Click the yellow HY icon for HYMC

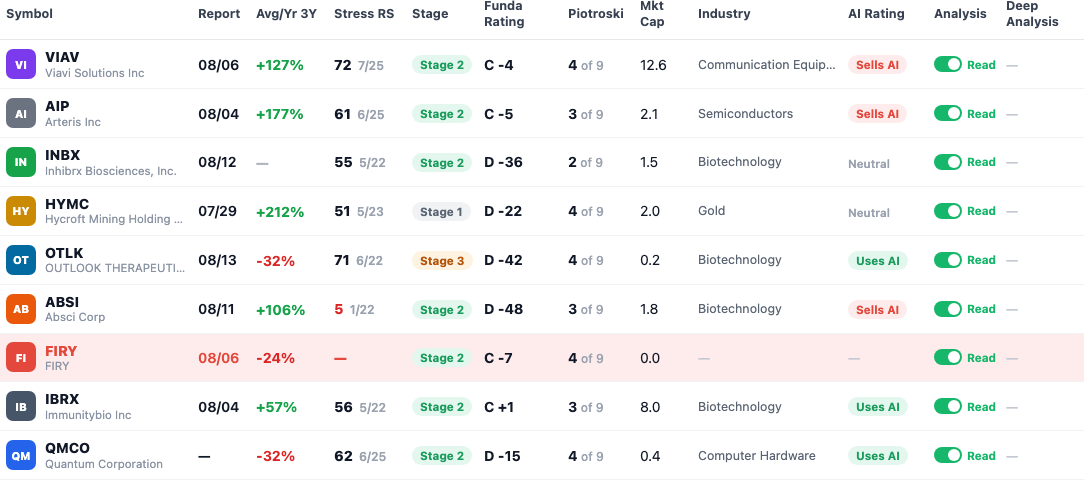(x=21, y=211)
